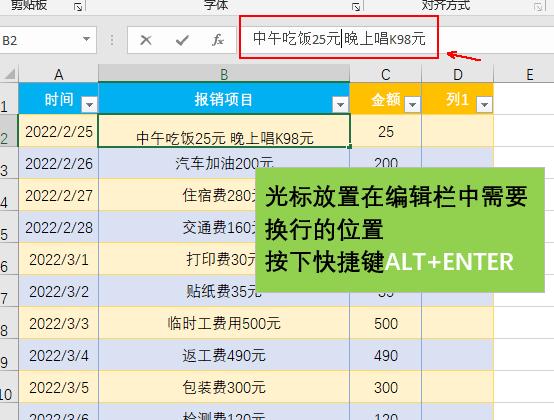Click the Select All corner triangle
Viewport: 554px width, 420px height.
pyautogui.click(x=10, y=73)
